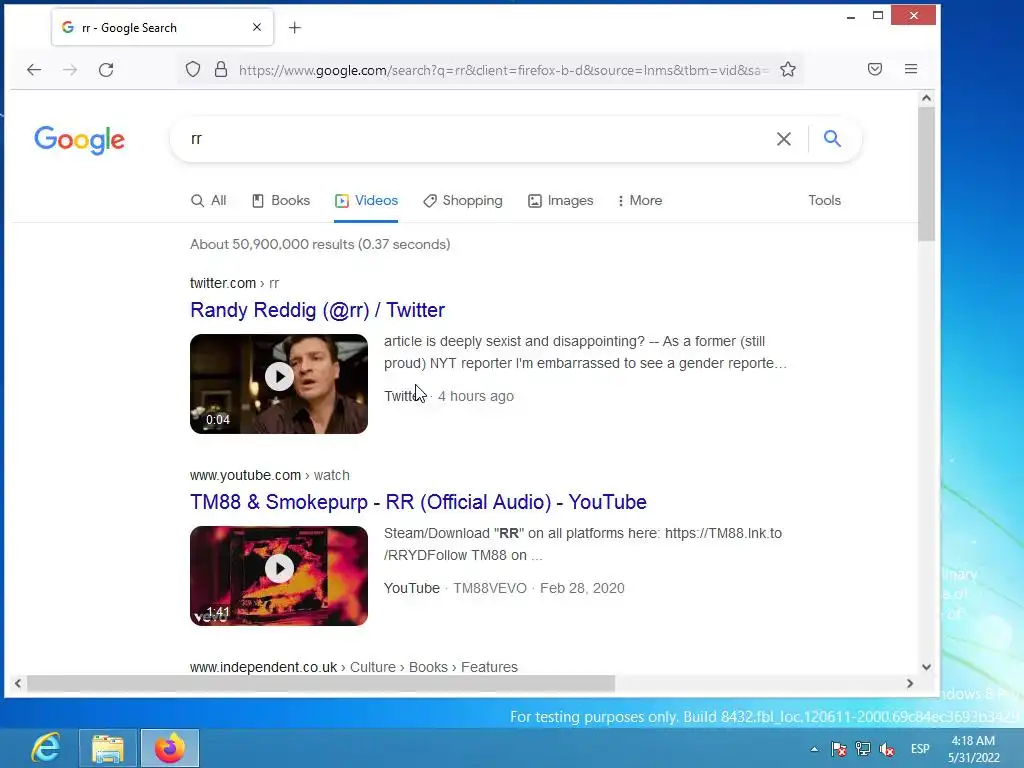The image size is (1024, 768).
Task: Click the blue magnifier search button
Action: (832, 138)
